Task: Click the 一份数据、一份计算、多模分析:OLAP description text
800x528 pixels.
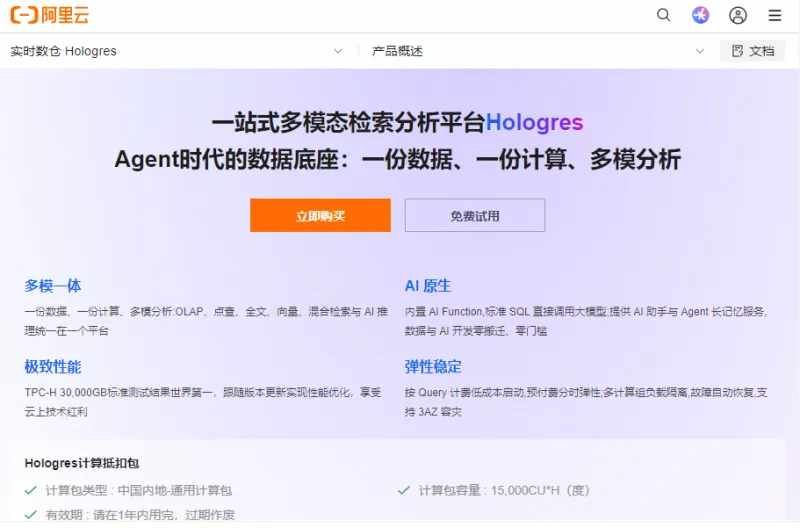Action: pos(206,321)
